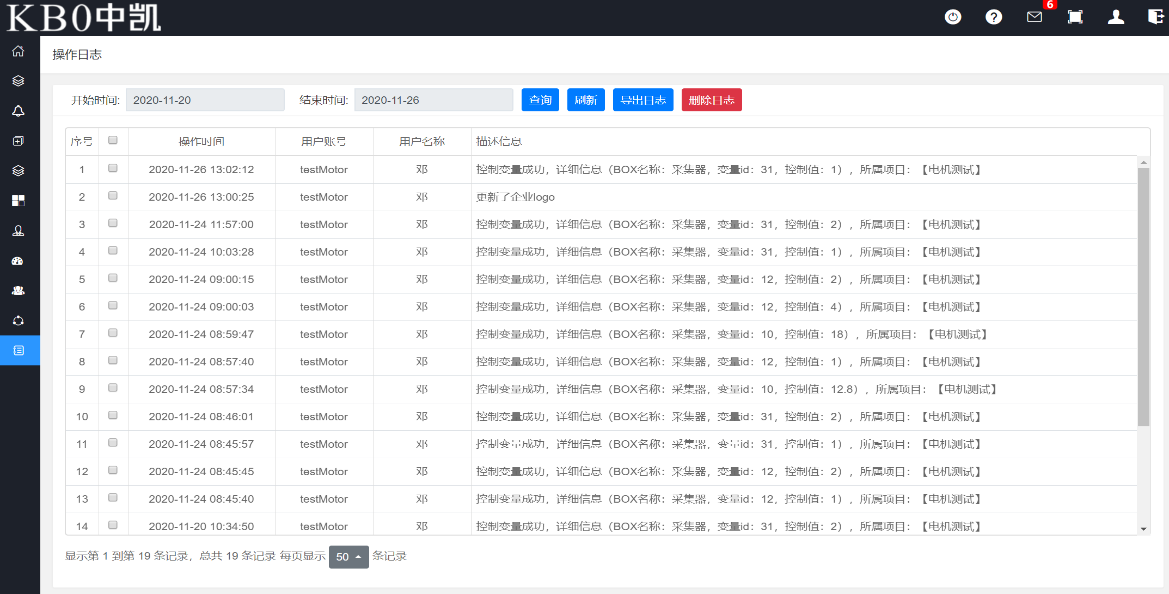Check the checkbox for row 1
Screen dimensions: 1169x594
(x=113, y=169)
